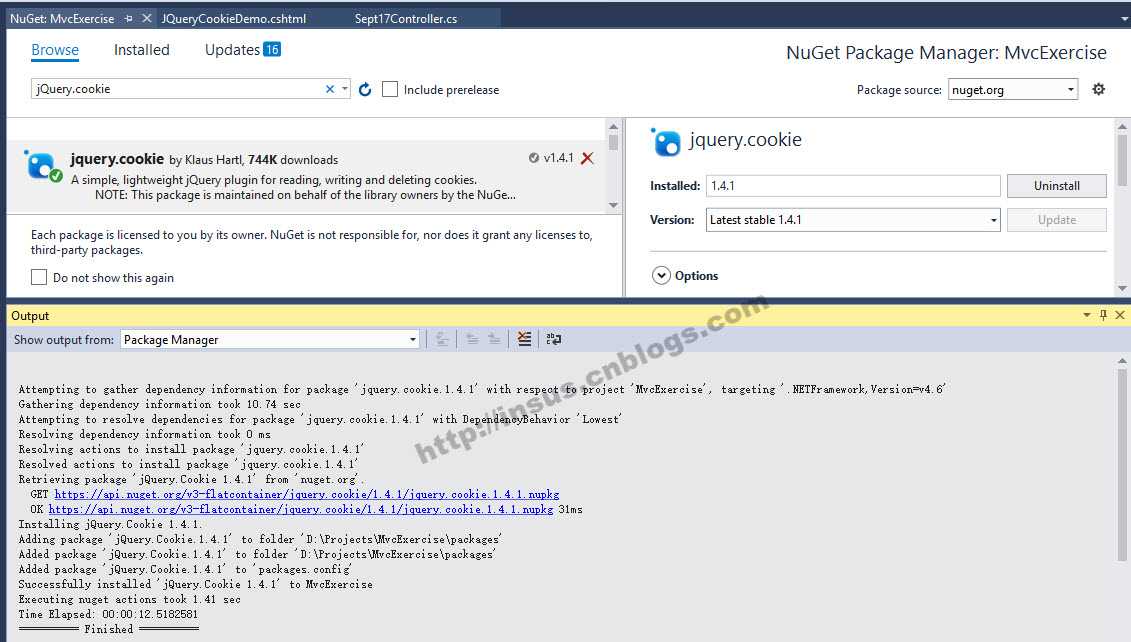Viewport: 1131px width, 642px height.
Task: Click 'by Klaus Hartl' author text
Action: point(206,159)
